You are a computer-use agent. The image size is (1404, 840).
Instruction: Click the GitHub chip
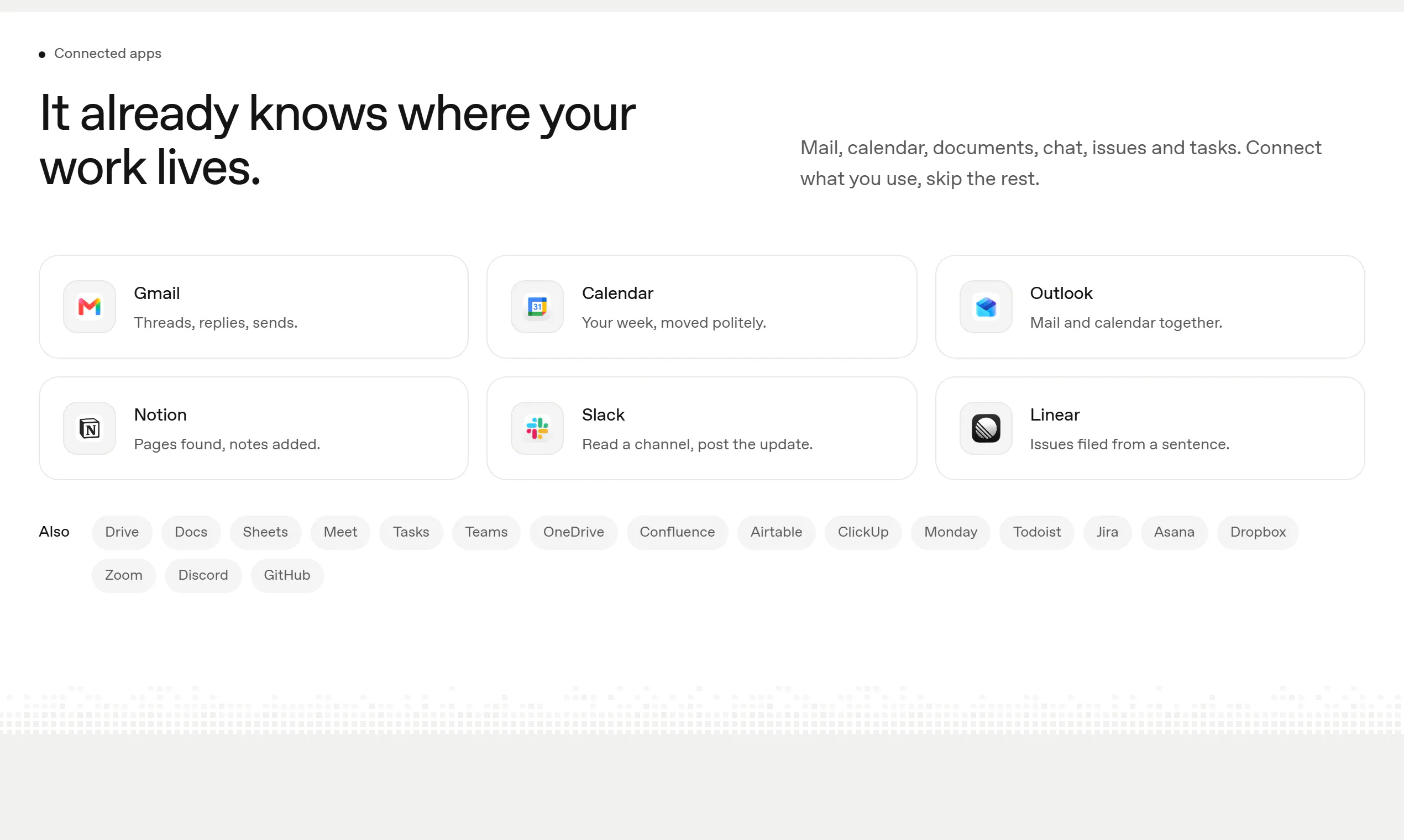287,575
